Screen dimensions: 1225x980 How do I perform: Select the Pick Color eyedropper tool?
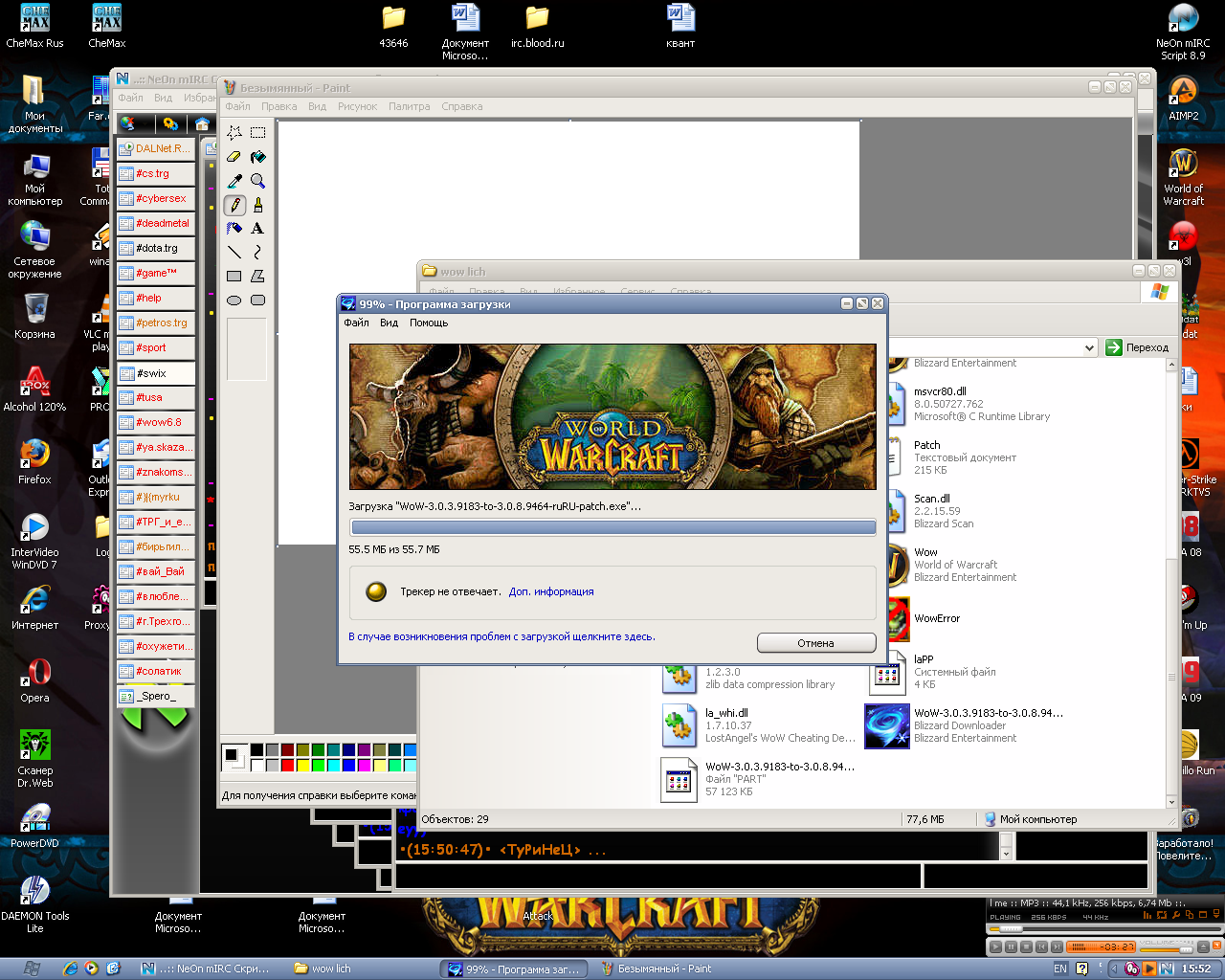pyautogui.click(x=234, y=181)
